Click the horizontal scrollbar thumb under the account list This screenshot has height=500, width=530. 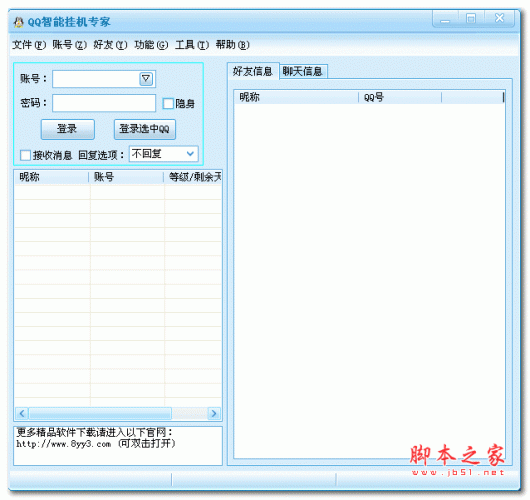pos(100,413)
